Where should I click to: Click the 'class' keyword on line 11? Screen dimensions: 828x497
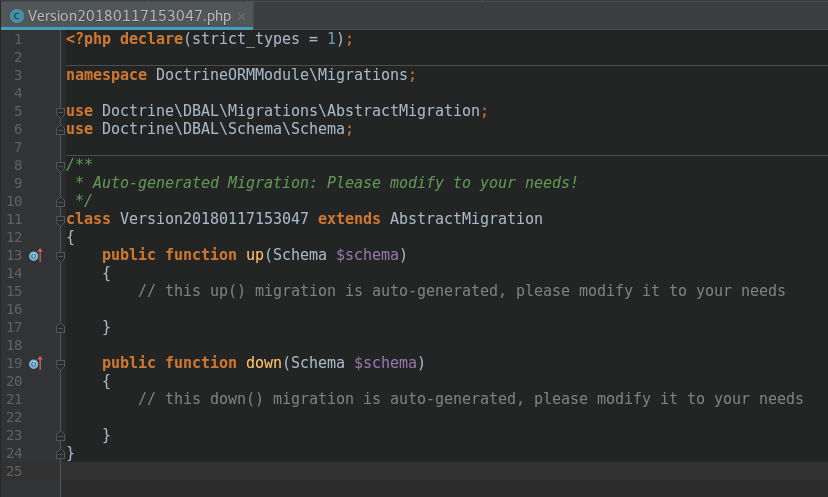[x=88, y=219]
